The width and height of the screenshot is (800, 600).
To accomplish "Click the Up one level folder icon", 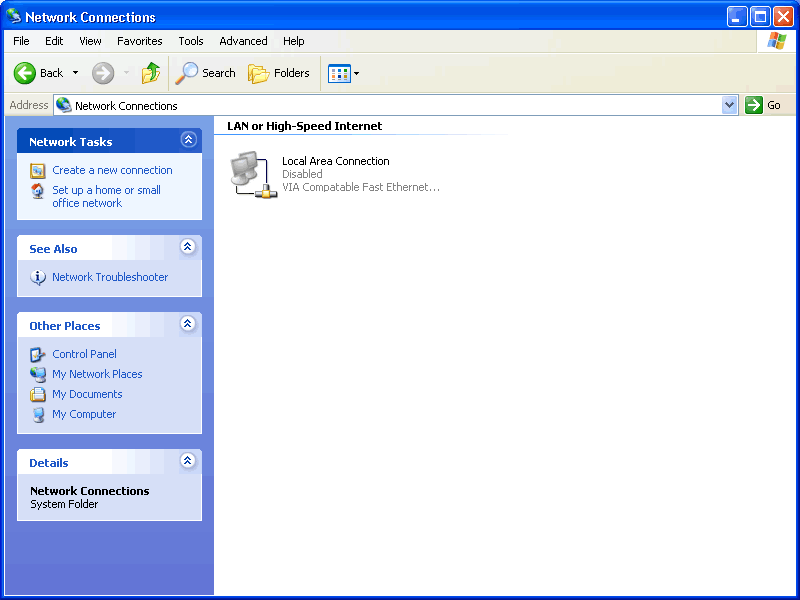I will (x=151, y=73).
